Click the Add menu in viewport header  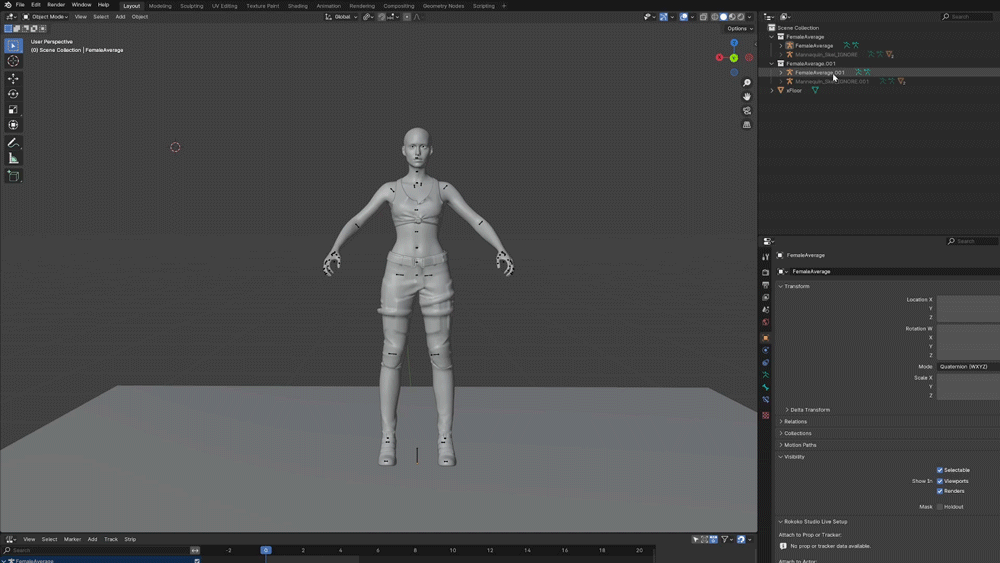pos(120,17)
